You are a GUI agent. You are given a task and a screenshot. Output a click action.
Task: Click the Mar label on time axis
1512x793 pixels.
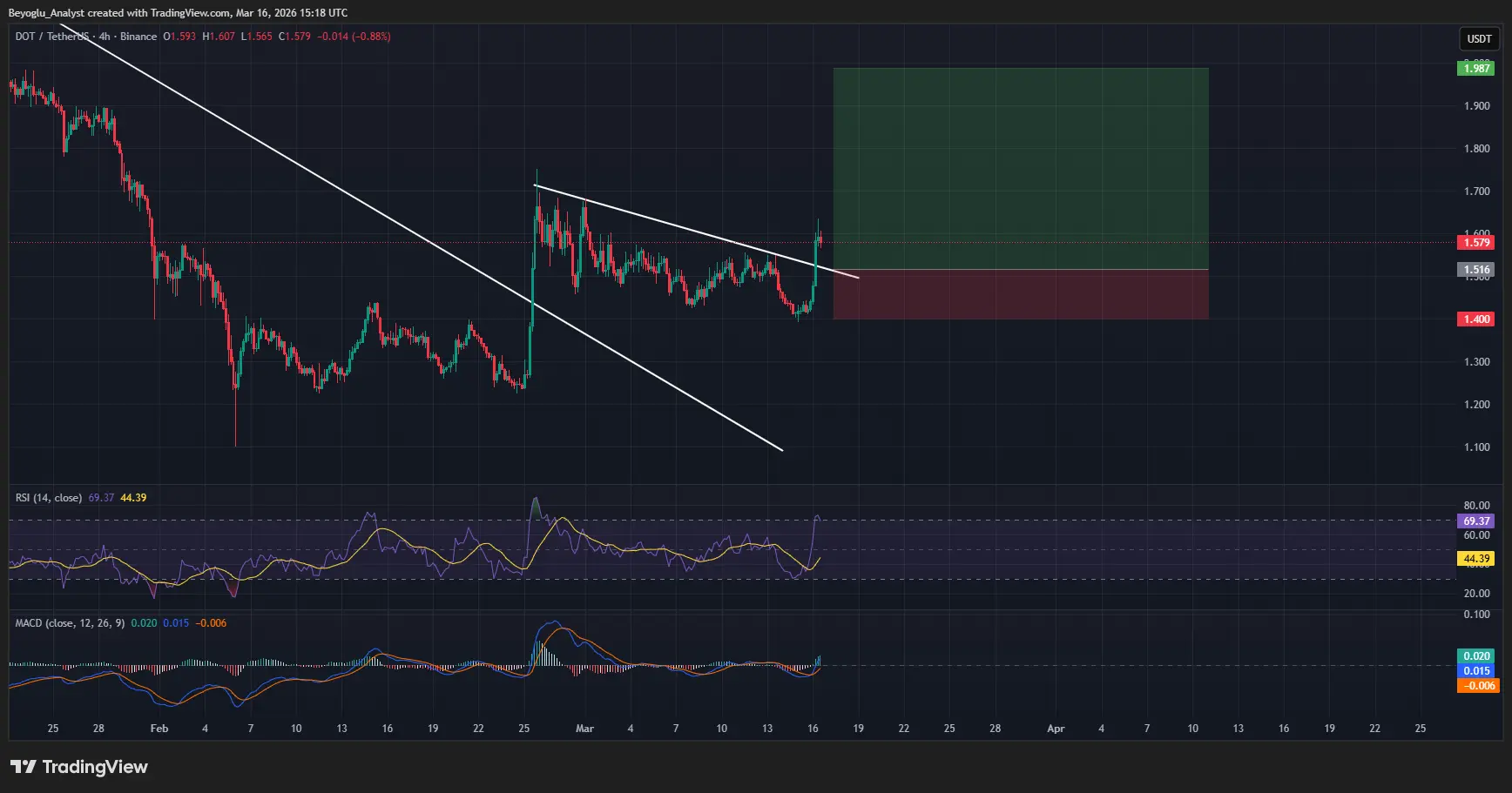pos(584,729)
